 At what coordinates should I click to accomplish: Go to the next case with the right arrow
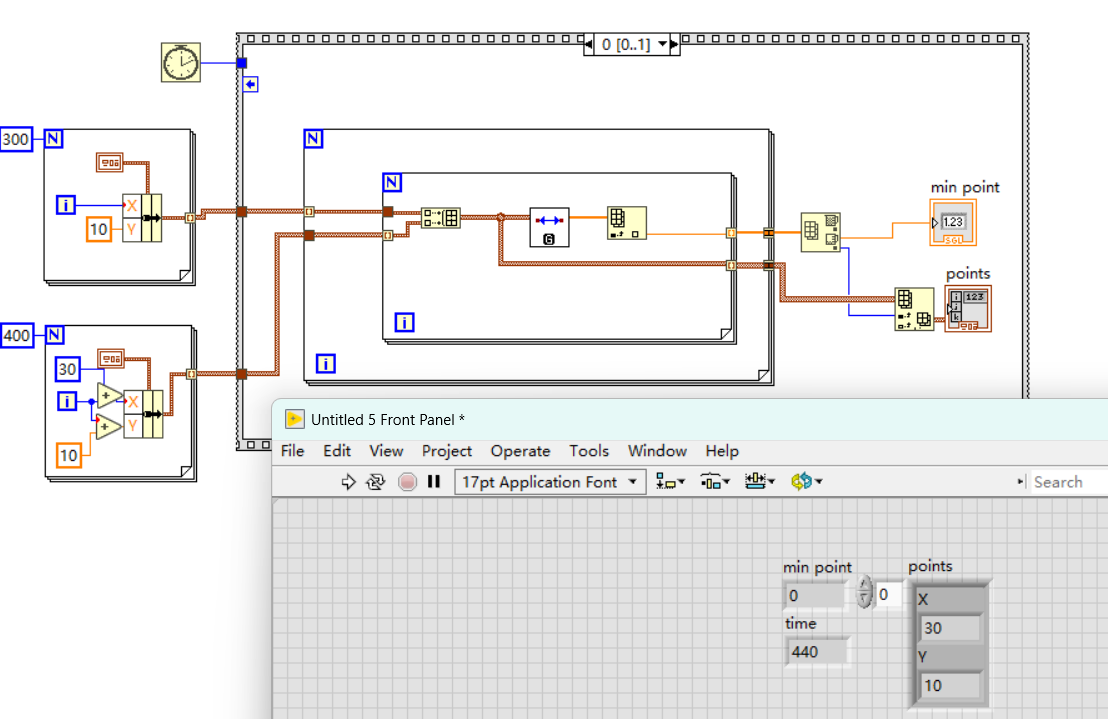[674, 44]
